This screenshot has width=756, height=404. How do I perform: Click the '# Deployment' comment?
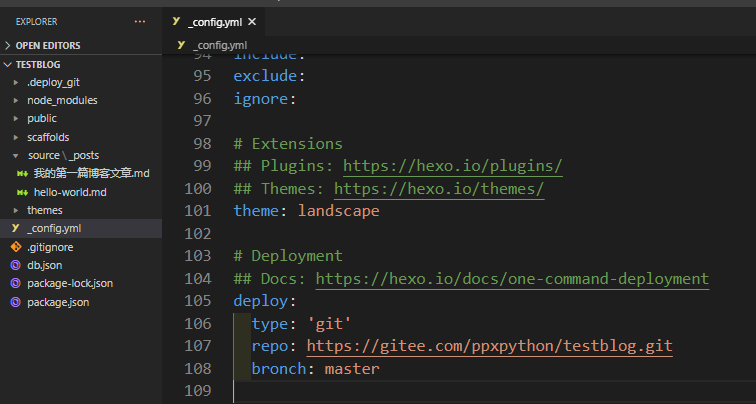(x=288, y=256)
